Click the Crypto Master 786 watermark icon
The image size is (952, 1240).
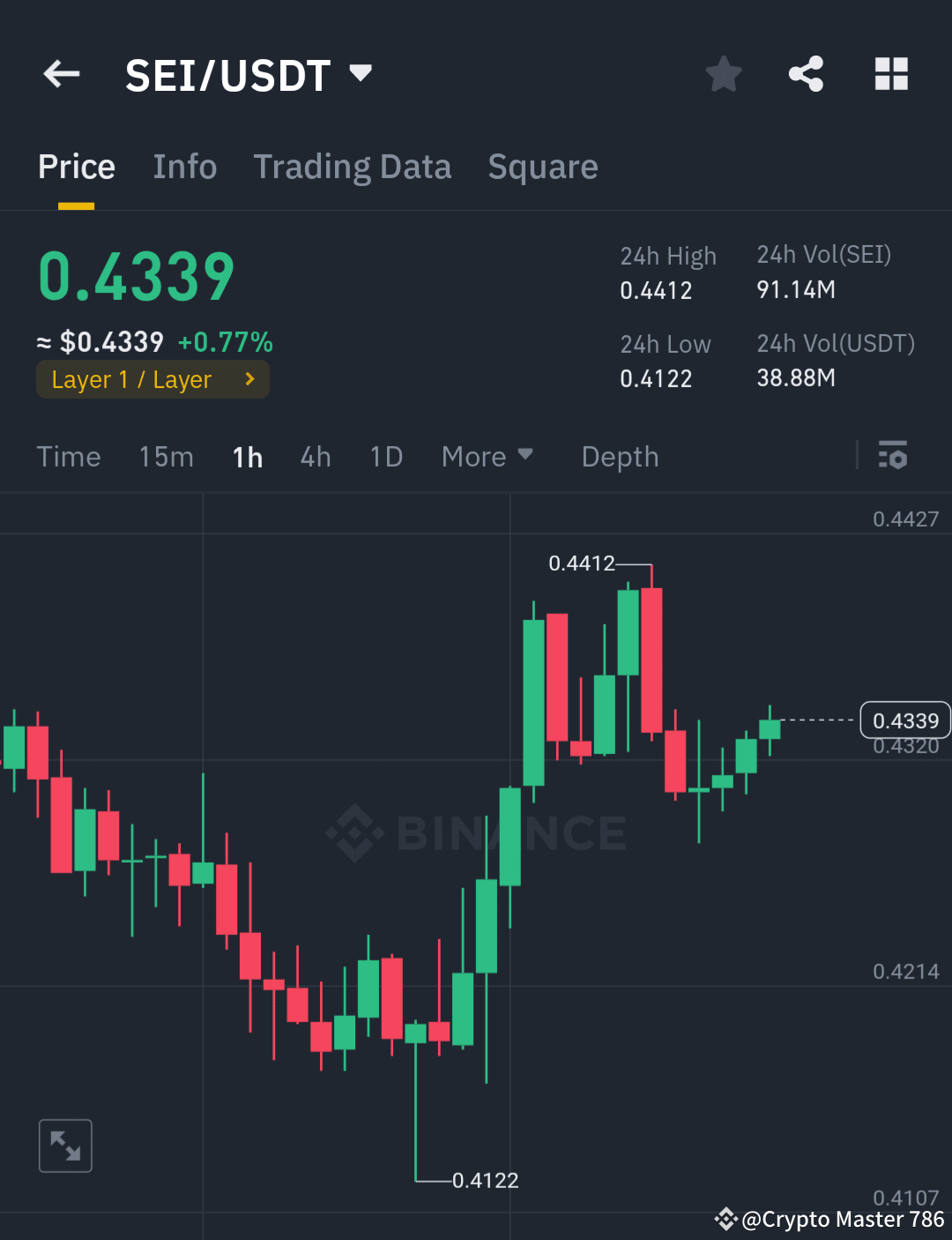pyautogui.click(x=725, y=1219)
